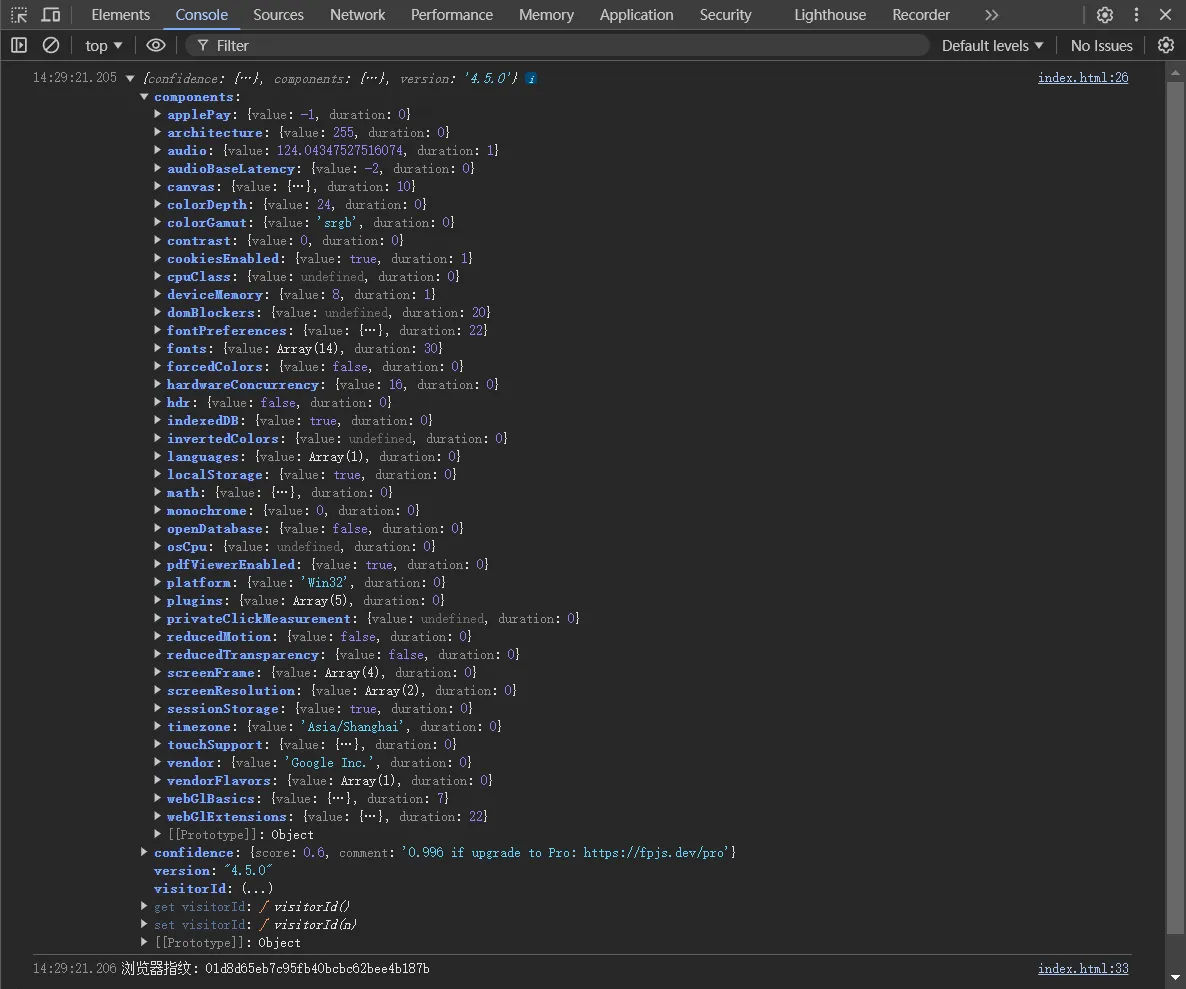Switch to the Network tab
This screenshot has width=1186, height=989.
(357, 15)
